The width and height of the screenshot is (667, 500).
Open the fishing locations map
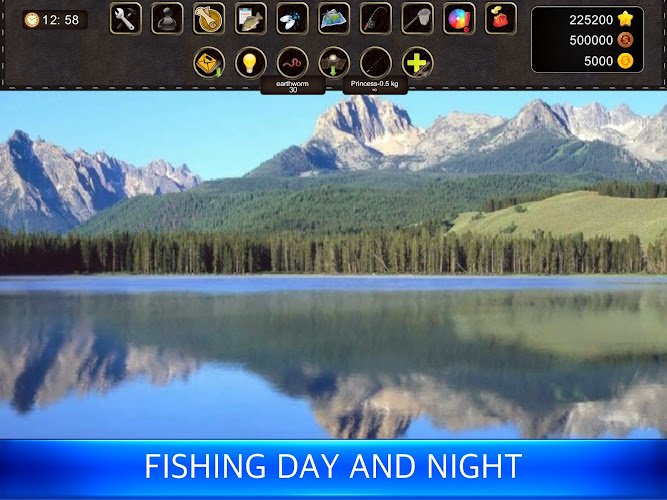point(334,19)
